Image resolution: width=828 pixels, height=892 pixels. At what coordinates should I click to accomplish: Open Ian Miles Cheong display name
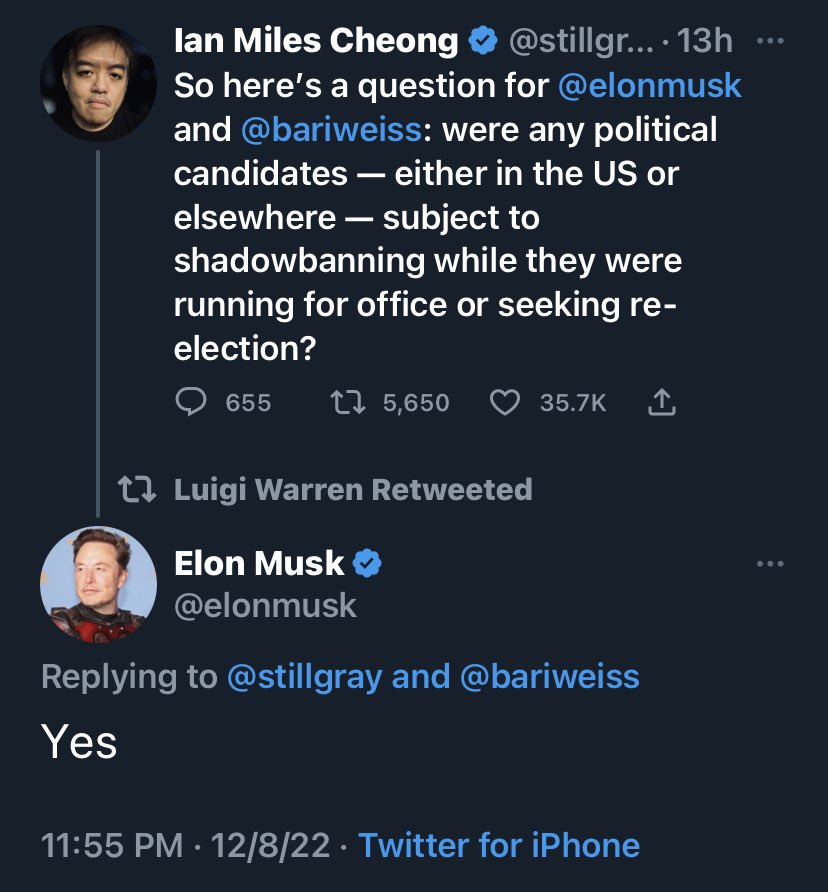(x=316, y=41)
